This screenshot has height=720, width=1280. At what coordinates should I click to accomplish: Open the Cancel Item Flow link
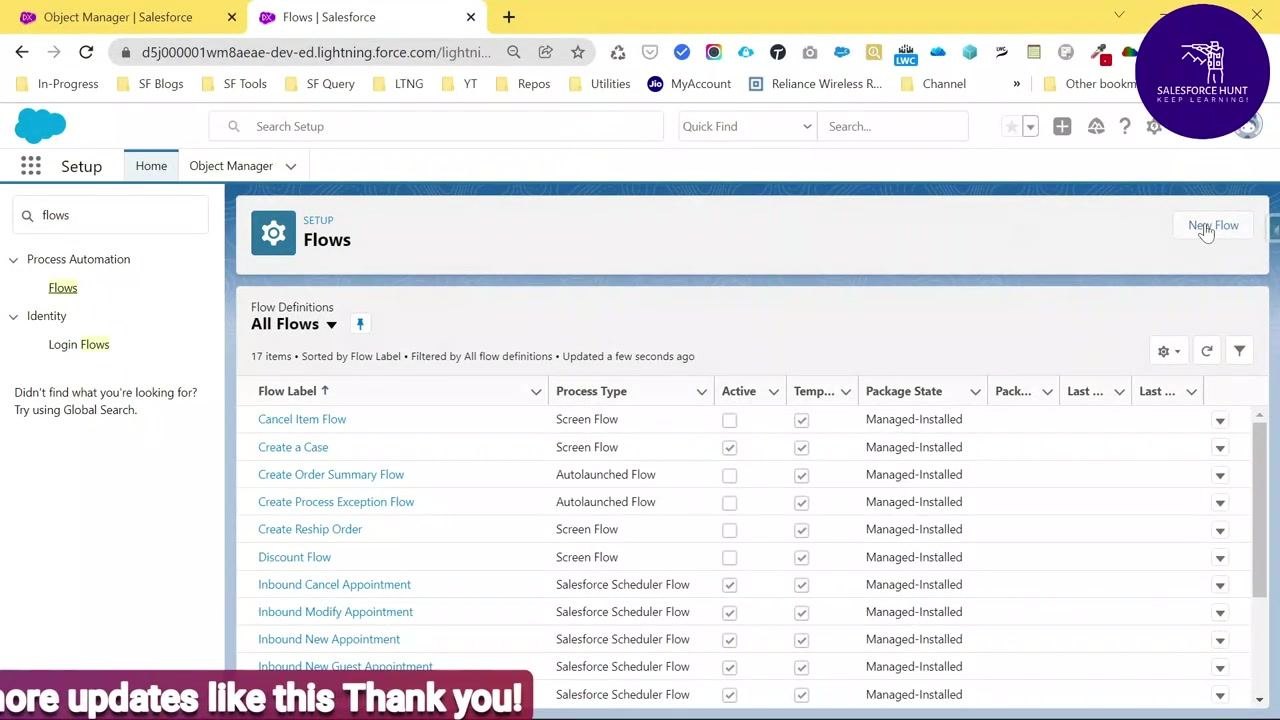tap(302, 419)
